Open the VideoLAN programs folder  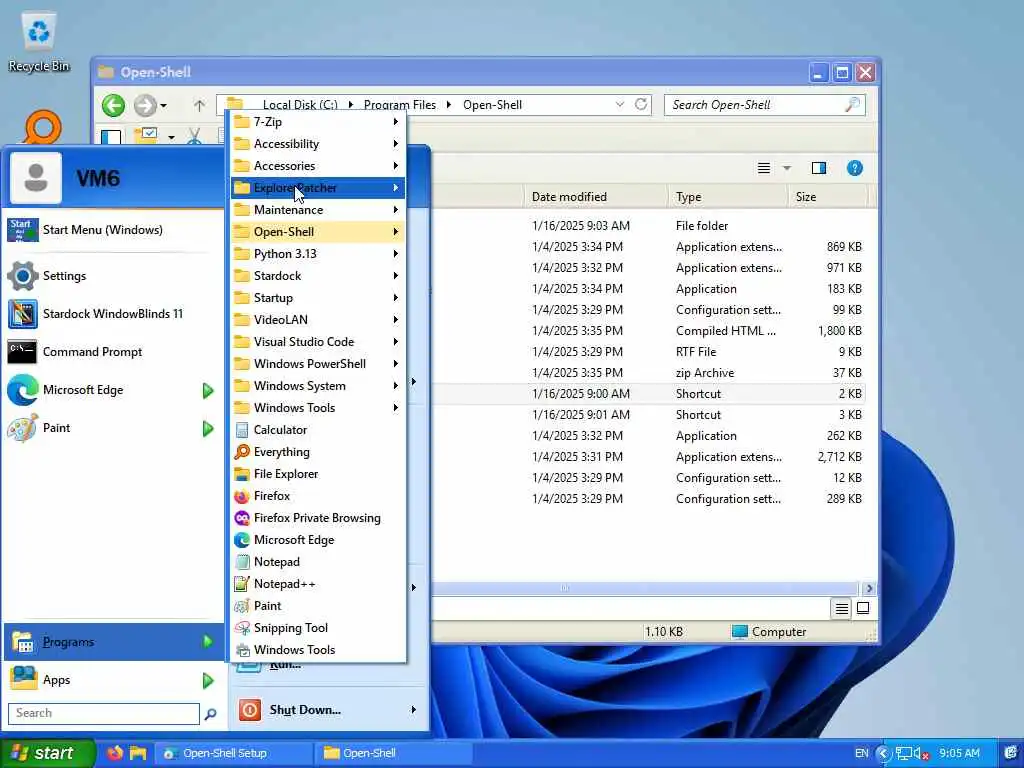tap(318, 320)
